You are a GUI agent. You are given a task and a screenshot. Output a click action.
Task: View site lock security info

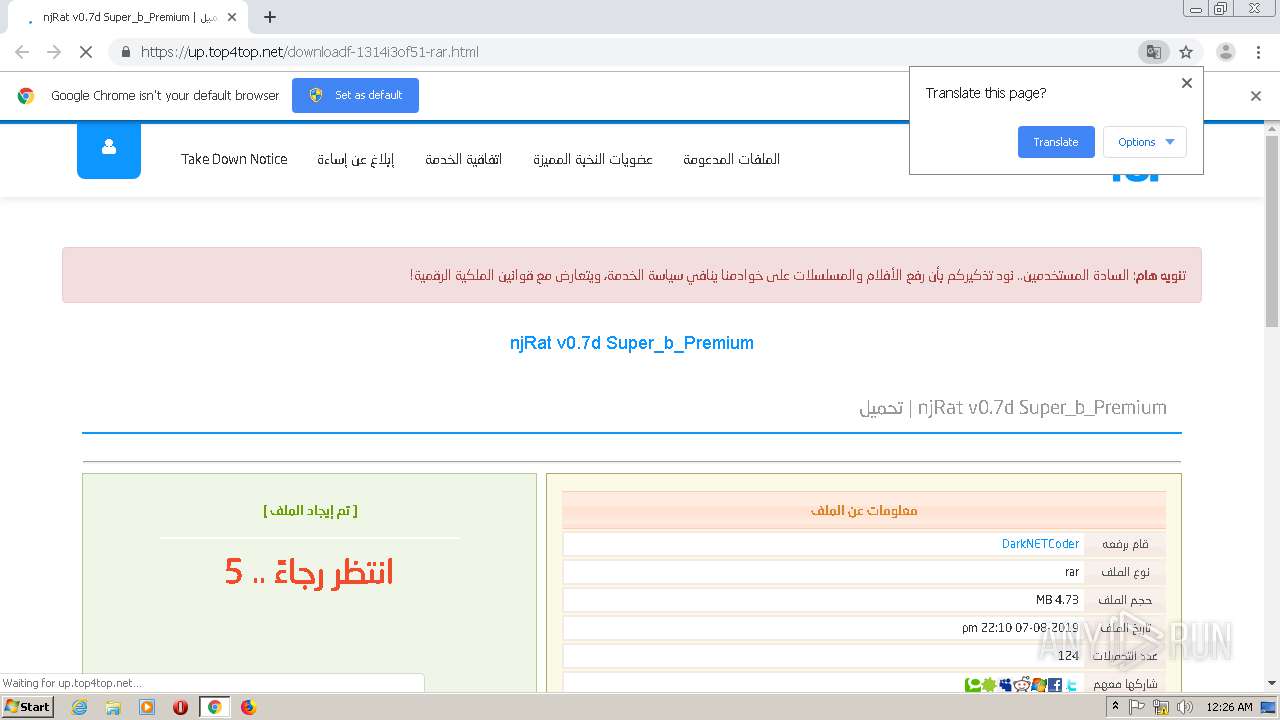point(125,52)
